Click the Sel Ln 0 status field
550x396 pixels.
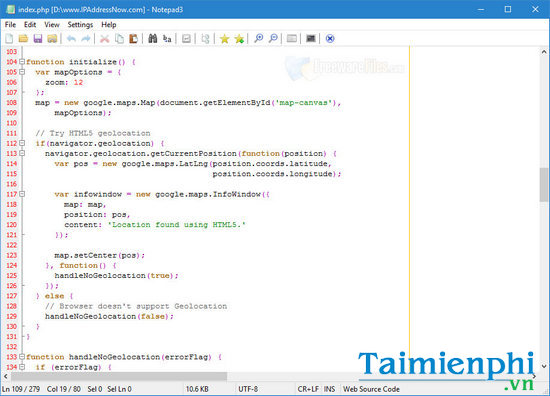pos(120,389)
